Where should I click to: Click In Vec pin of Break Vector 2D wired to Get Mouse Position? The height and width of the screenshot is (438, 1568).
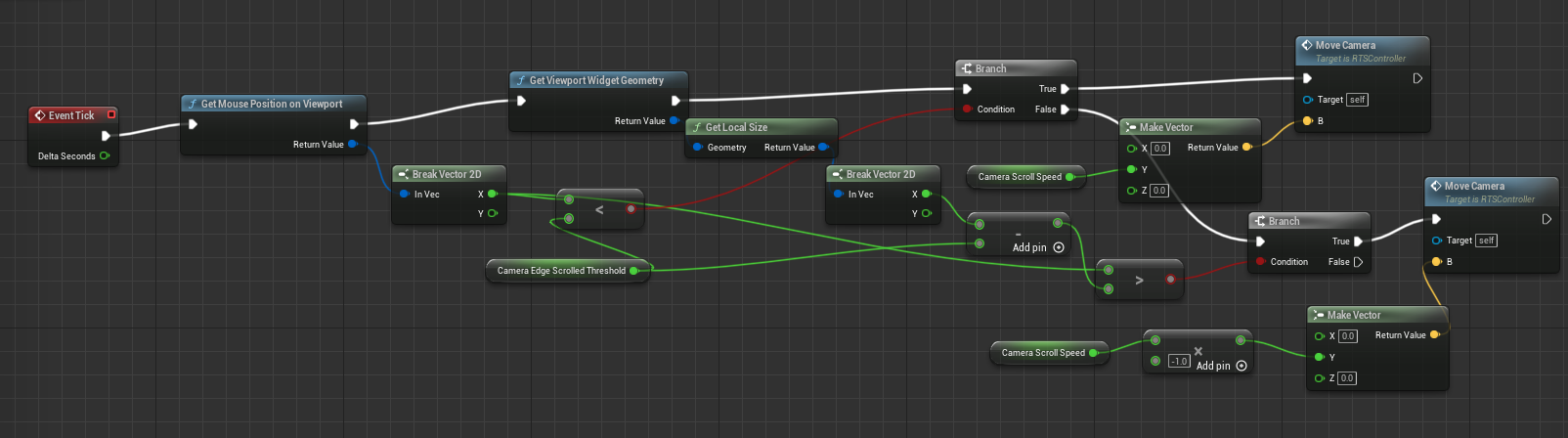point(404,194)
